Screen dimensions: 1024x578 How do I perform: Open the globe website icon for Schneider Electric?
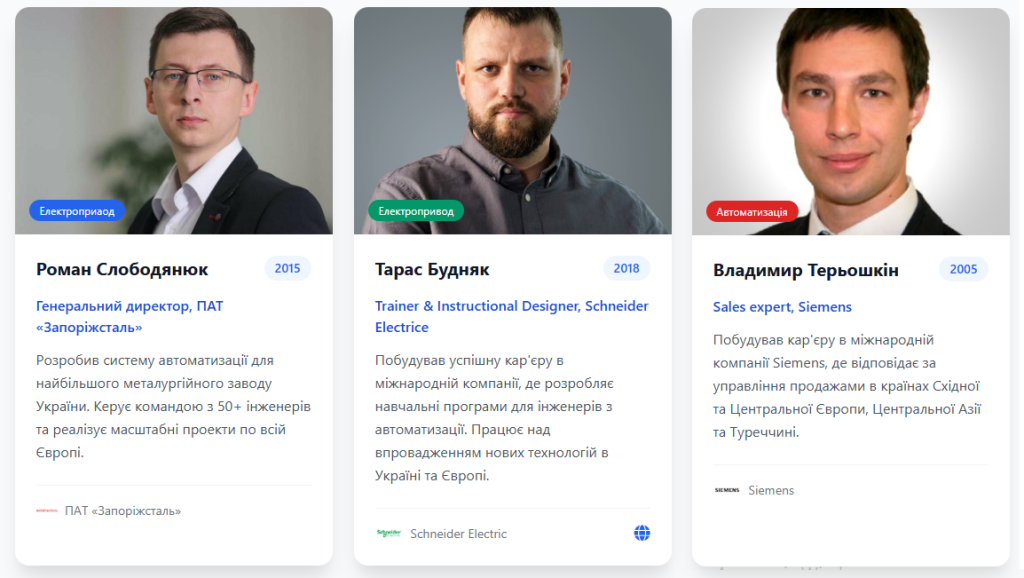click(x=642, y=533)
